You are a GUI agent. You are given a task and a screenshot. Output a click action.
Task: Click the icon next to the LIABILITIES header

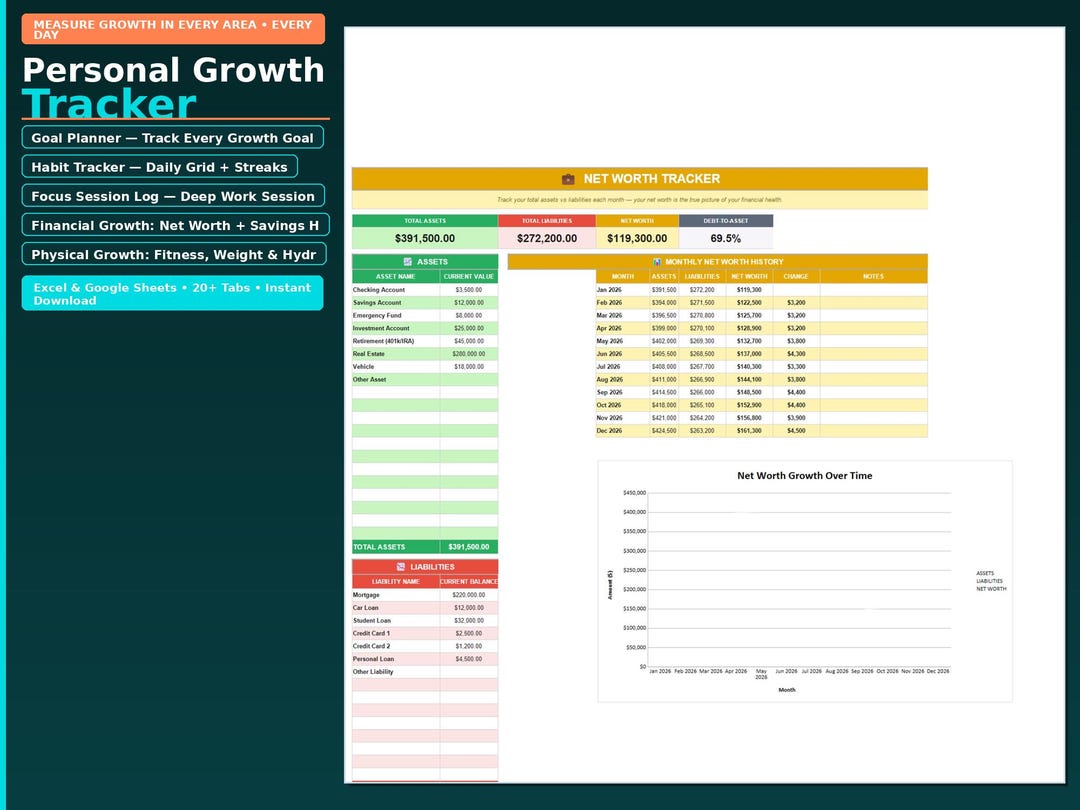point(401,567)
